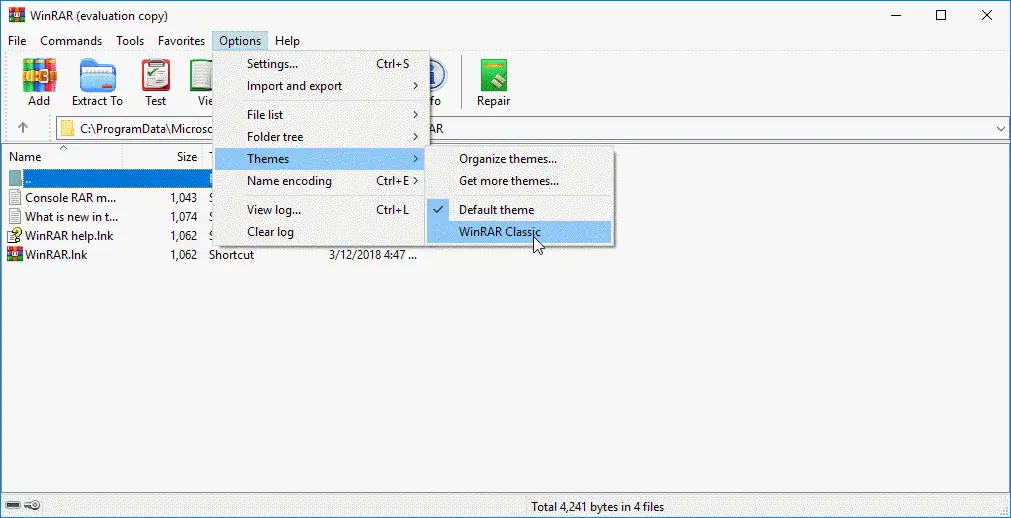Click the status bar total bytes text
Screen dimensions: 1011x518
pyautogui.click(x=598, y=506)
